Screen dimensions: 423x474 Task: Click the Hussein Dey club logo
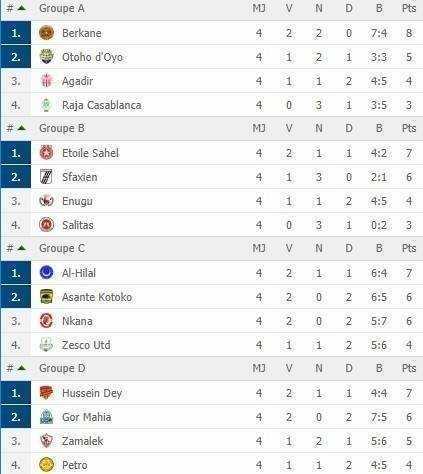coord(46,393)
